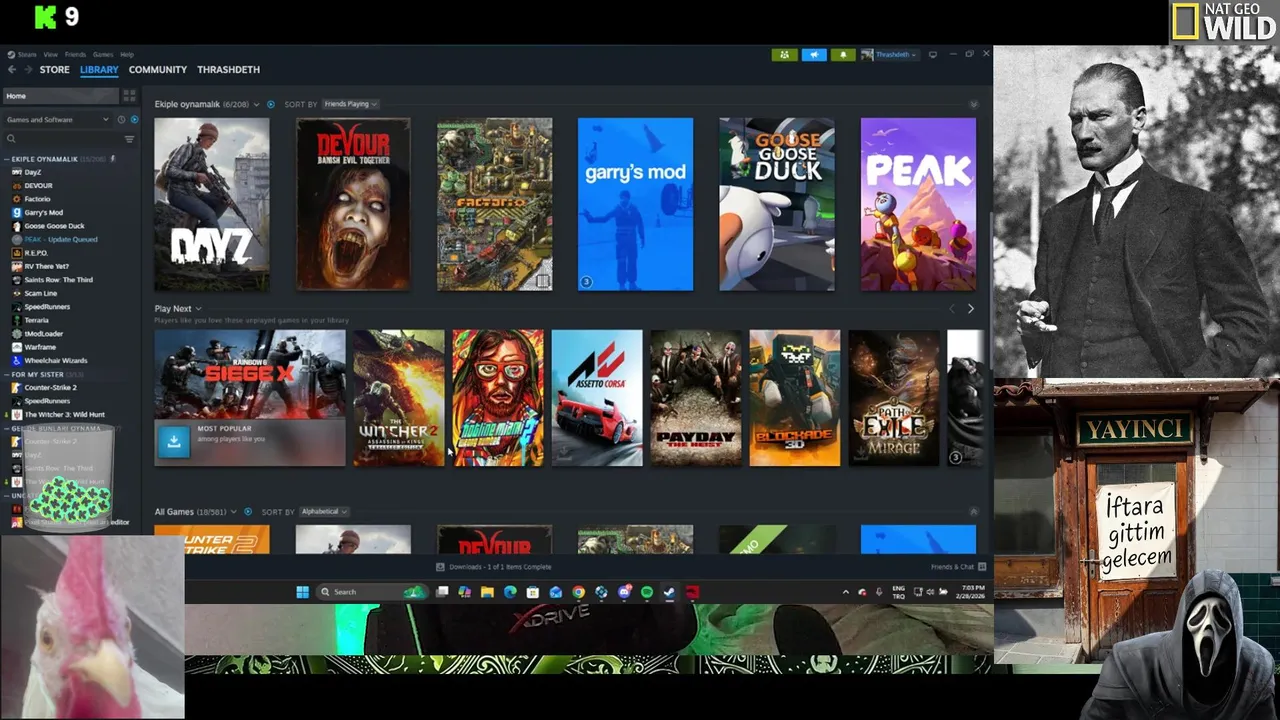Switch Steam to Big Picture mode
Screen dimensions: 1280x720
tap(933, 54)
